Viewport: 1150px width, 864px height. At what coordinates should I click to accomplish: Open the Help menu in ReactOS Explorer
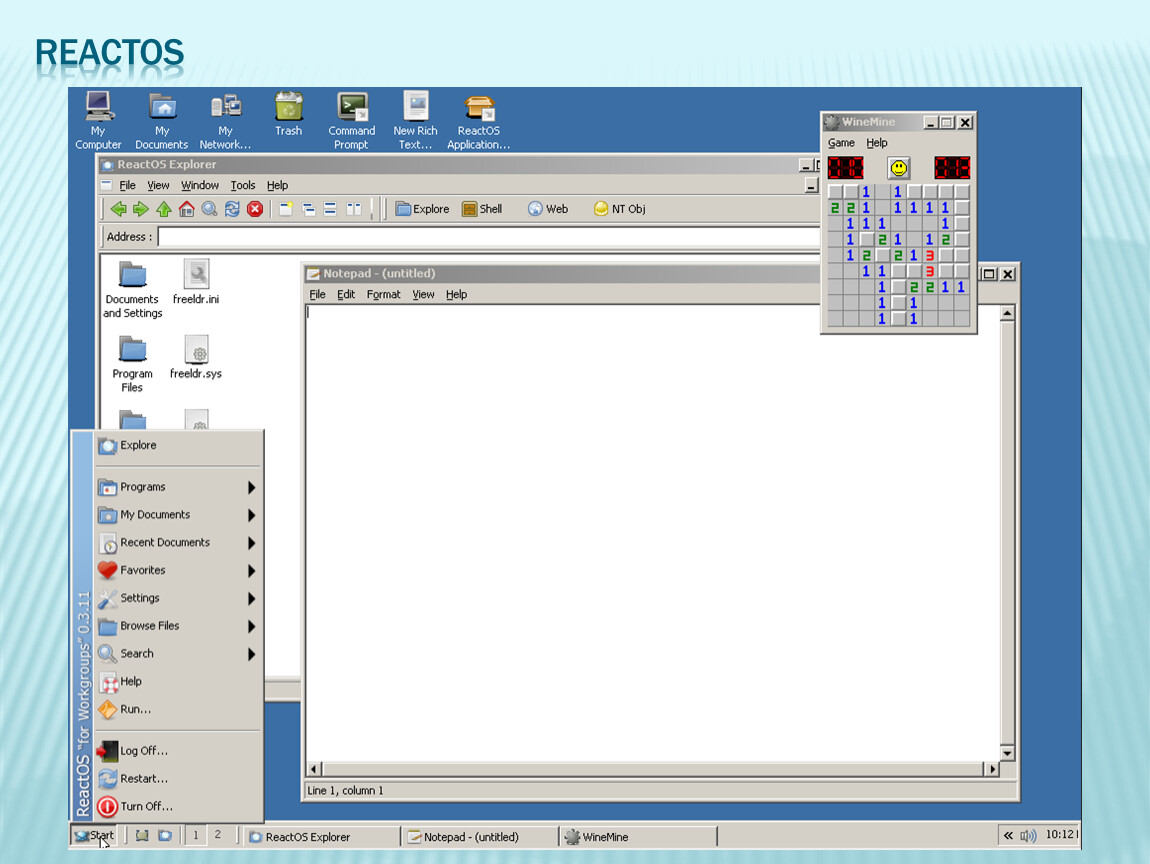(x=277, y=186)
